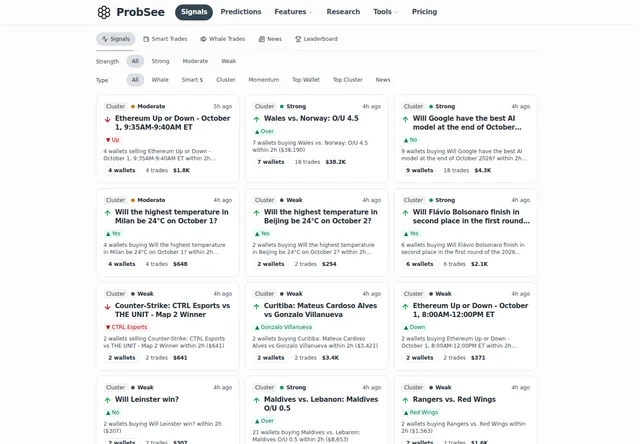Open the Google best AI model signal

point(467,122)
